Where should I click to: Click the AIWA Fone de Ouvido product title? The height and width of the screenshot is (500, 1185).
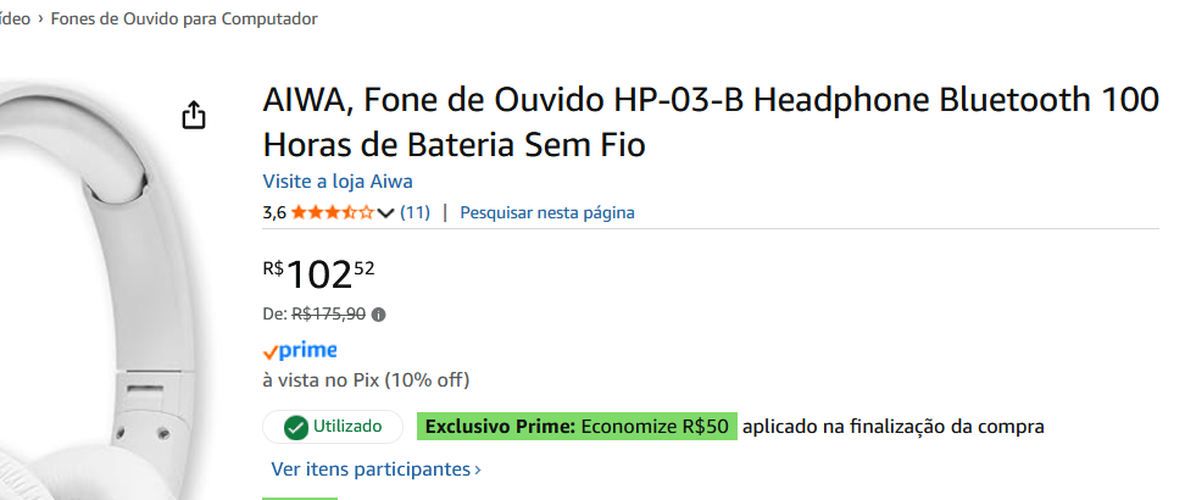coord(710,122)
